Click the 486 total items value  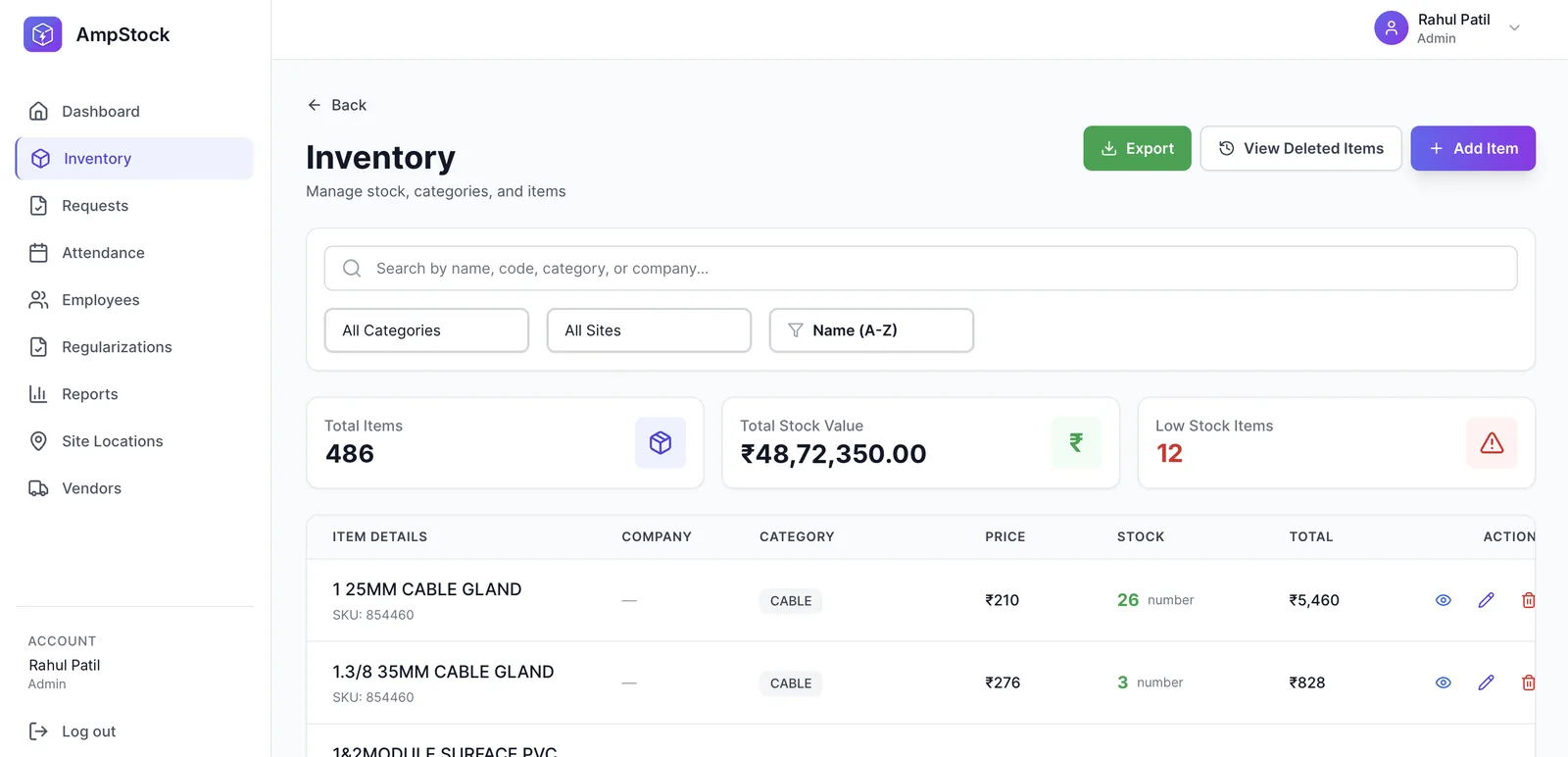pos(350,453)
